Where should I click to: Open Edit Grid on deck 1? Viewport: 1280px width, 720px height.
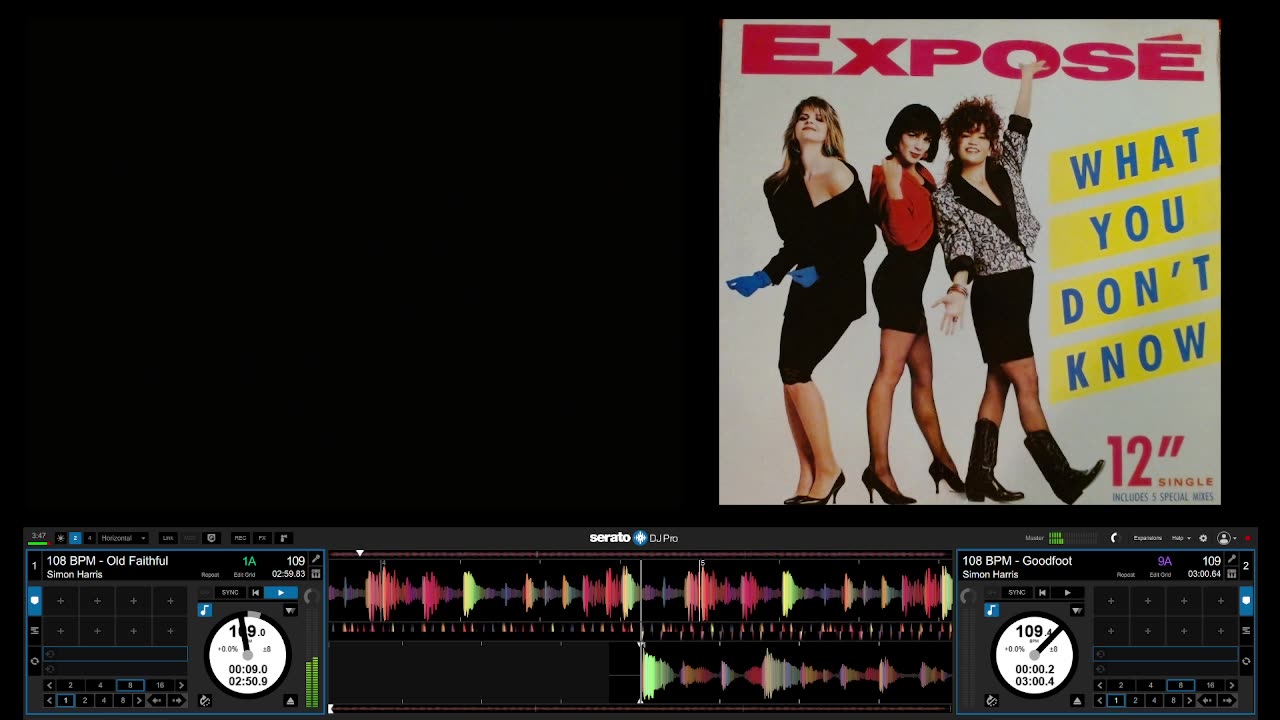pos(244,575)
